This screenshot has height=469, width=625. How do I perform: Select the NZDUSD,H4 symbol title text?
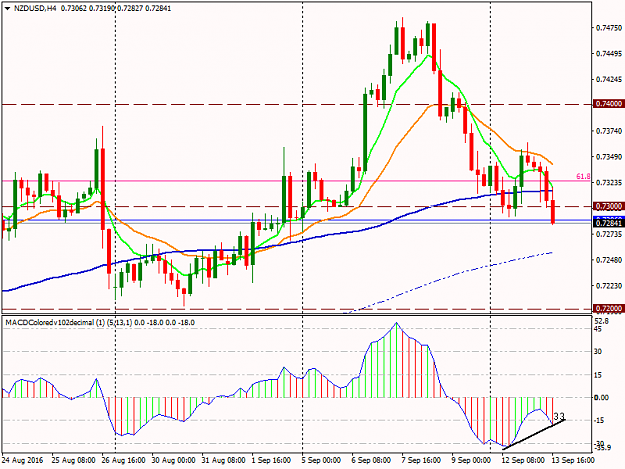[x=35, y=8]
